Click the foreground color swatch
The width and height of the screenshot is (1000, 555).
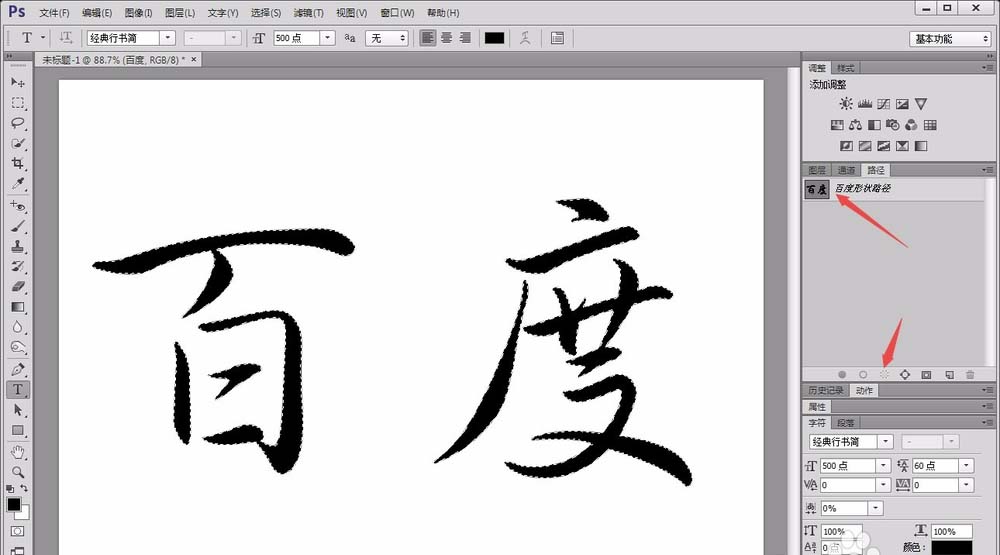point(13,504)
